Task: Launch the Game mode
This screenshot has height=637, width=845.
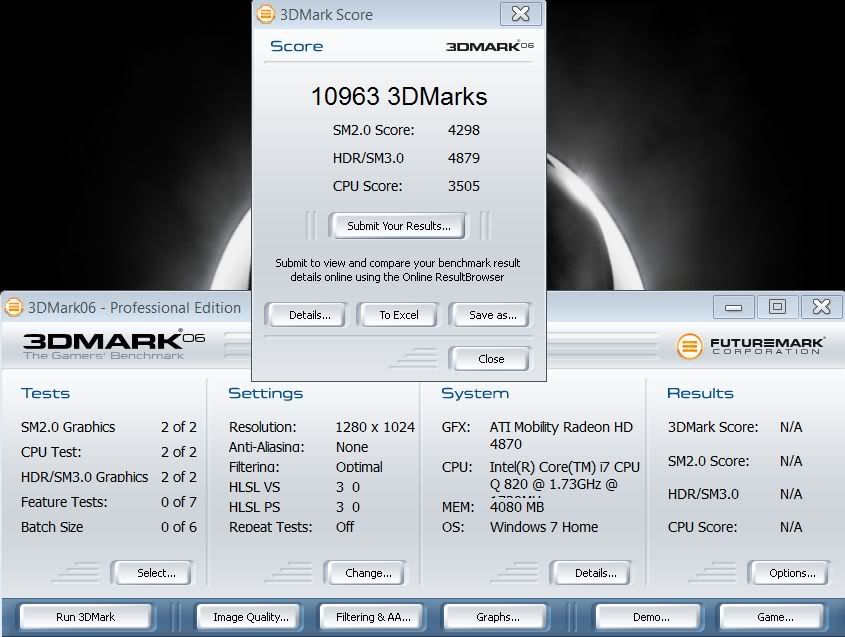Action: [x=774, y=617]
